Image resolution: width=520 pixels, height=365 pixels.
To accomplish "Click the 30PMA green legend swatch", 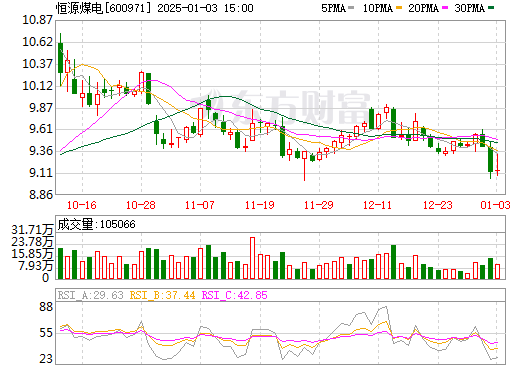I will pos(491,8).
